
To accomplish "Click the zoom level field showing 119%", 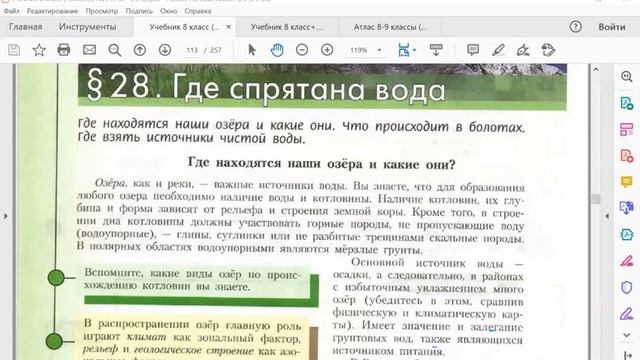I will 359,50.
